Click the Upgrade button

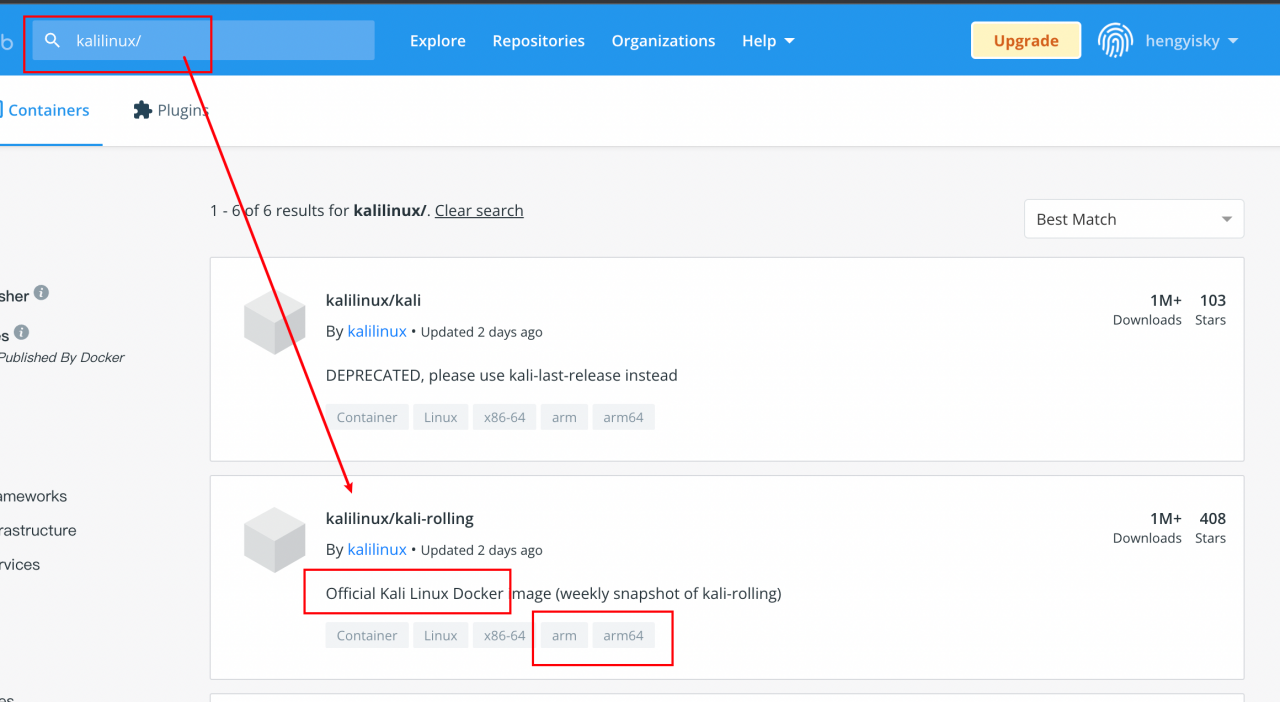(x=1025, y=41)
